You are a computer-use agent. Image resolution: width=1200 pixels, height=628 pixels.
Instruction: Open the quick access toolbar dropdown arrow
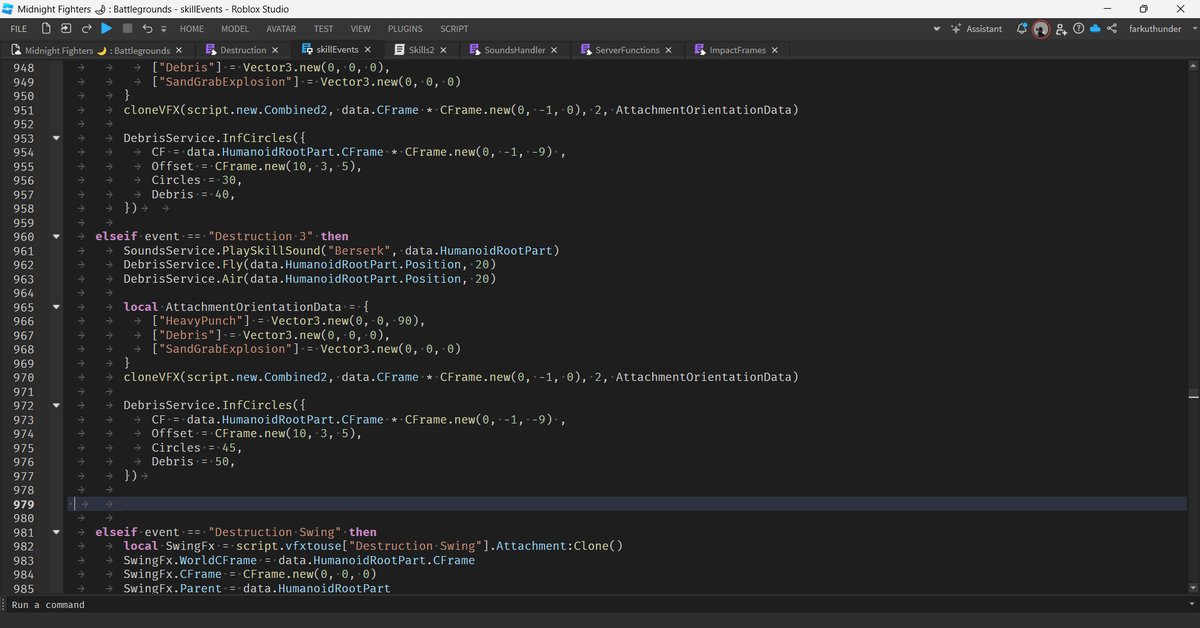163,29
